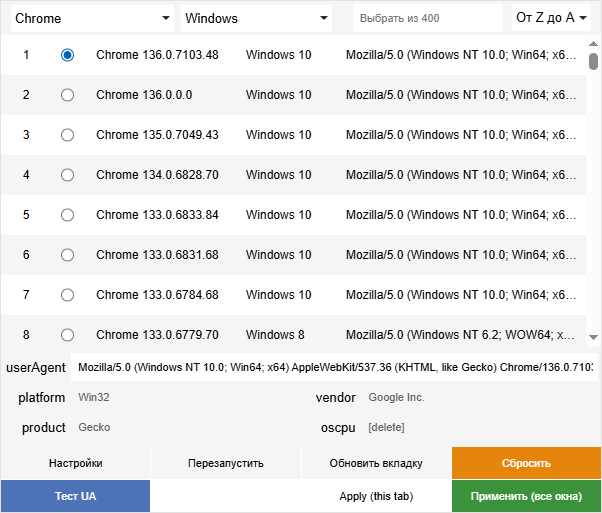Screen dimensions: 602x513
Task: Click the 'userAgent' label
Action: [x=36, y=368]
